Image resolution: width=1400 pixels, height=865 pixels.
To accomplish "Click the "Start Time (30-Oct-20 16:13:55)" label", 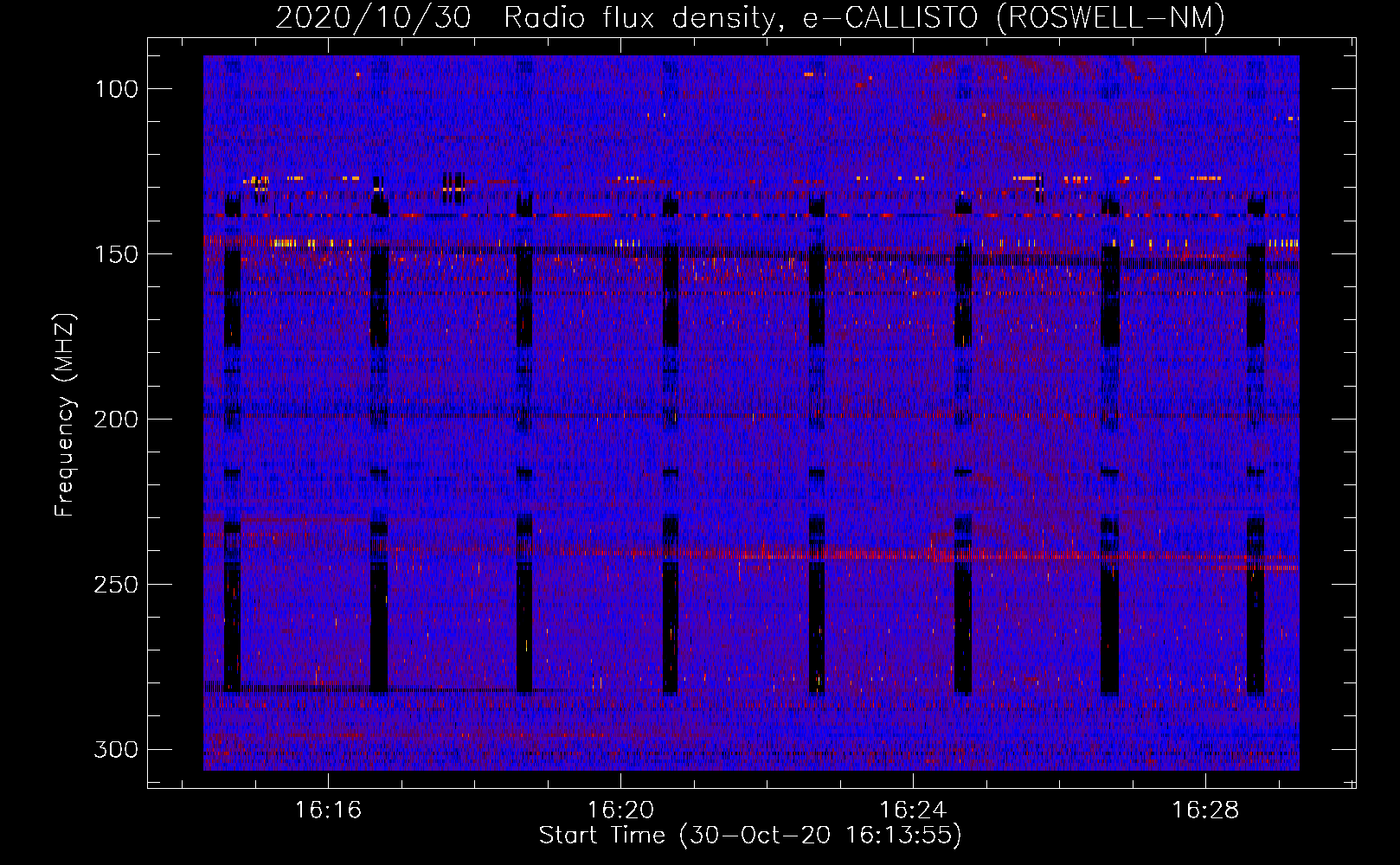I will [750, 836].
